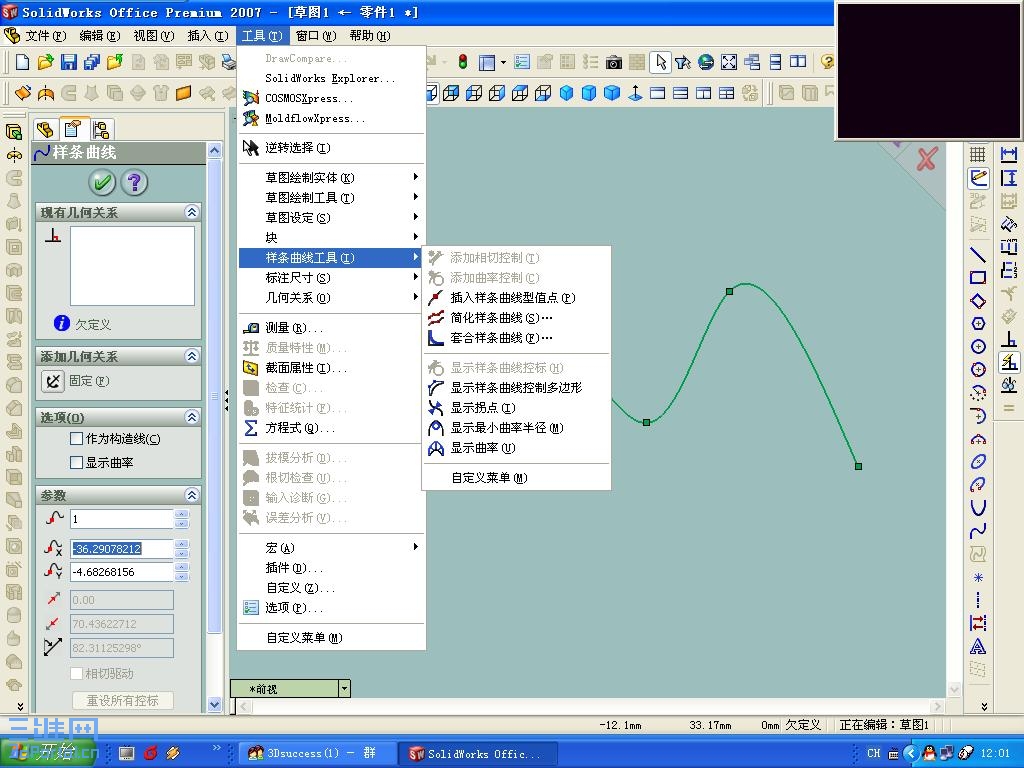Select the Rectangle sketch tool
Screen dimensions: 1024x768
tap(978, 278)
